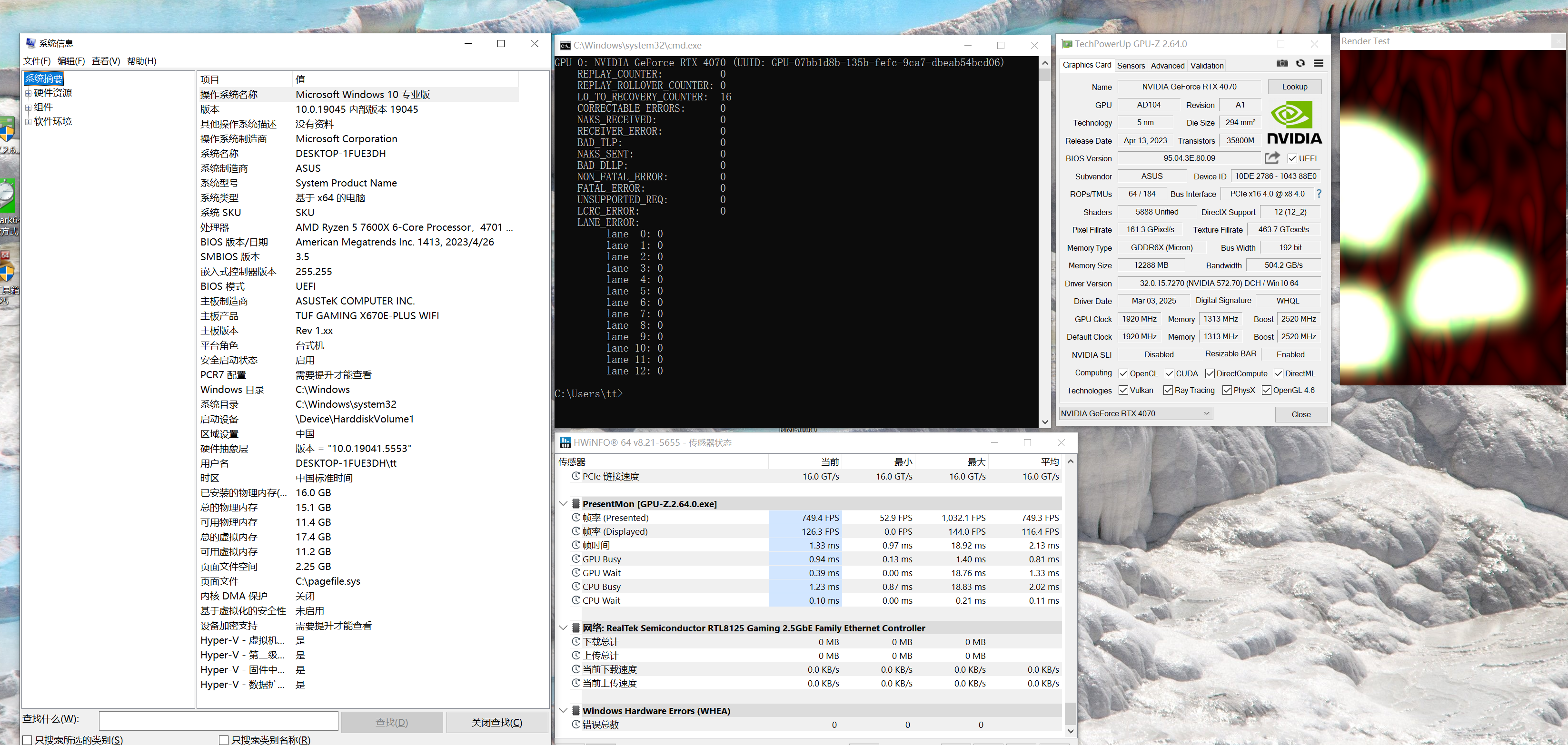Switch to the Sensors tab
The image size is (1568, 745).
pyautogui.click(x=1131, y=66)
